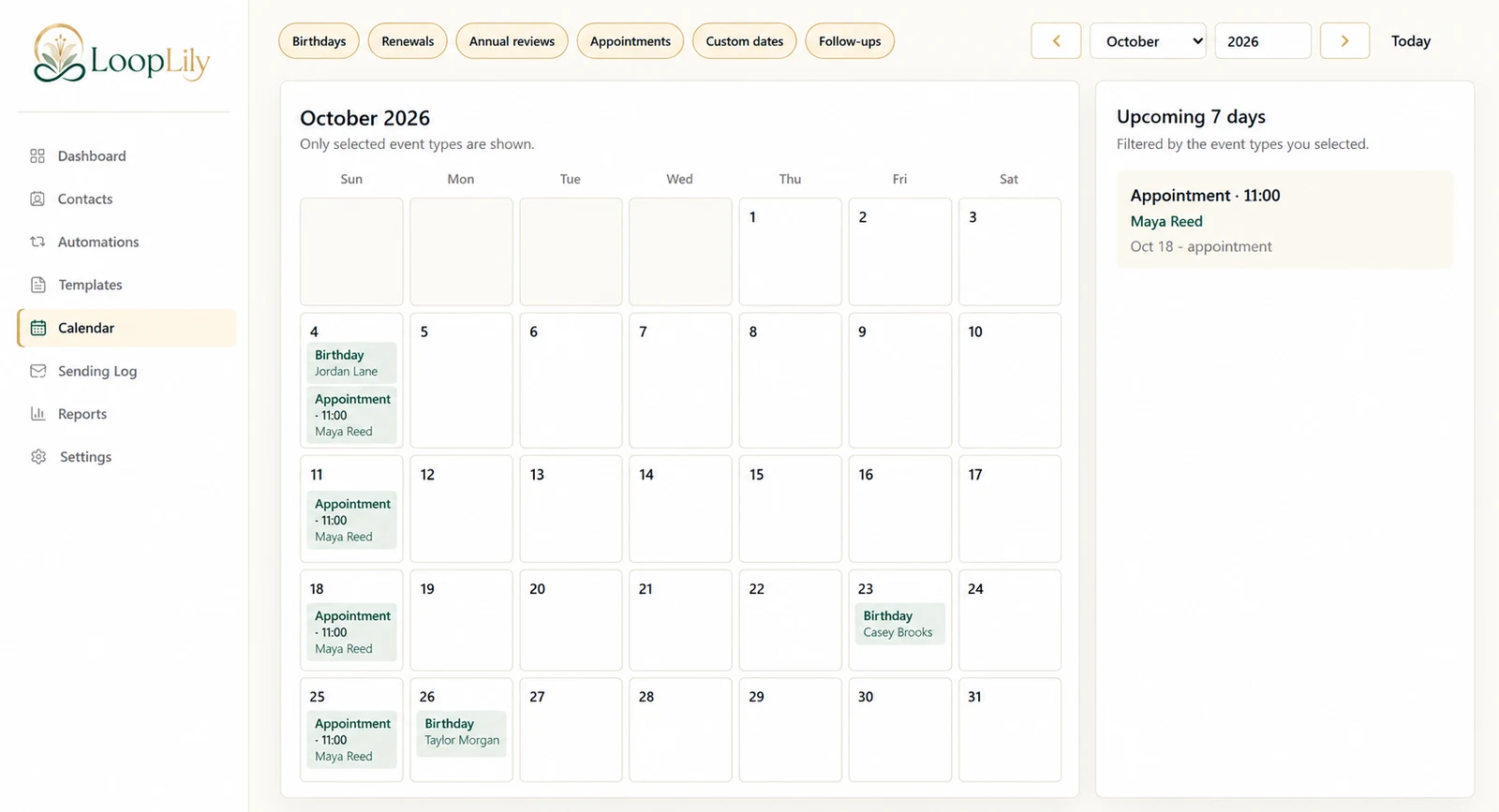Open the October month dropdown
This screenshot has width=1499, height=812.
(1148, 41)
